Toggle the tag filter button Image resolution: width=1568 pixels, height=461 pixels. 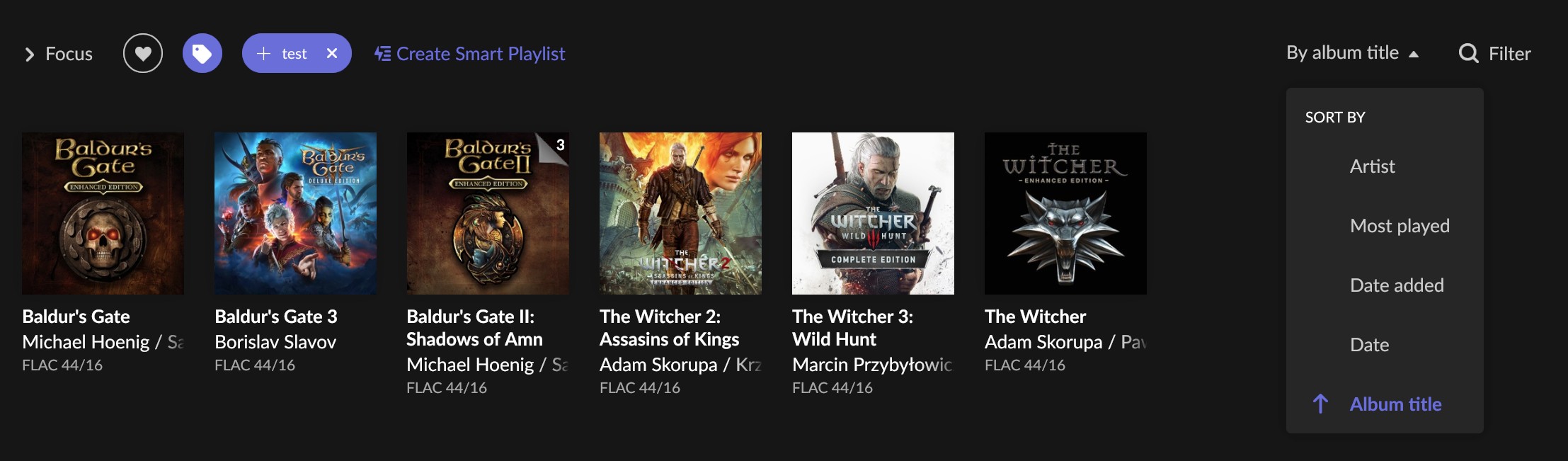tap(202, 53)
